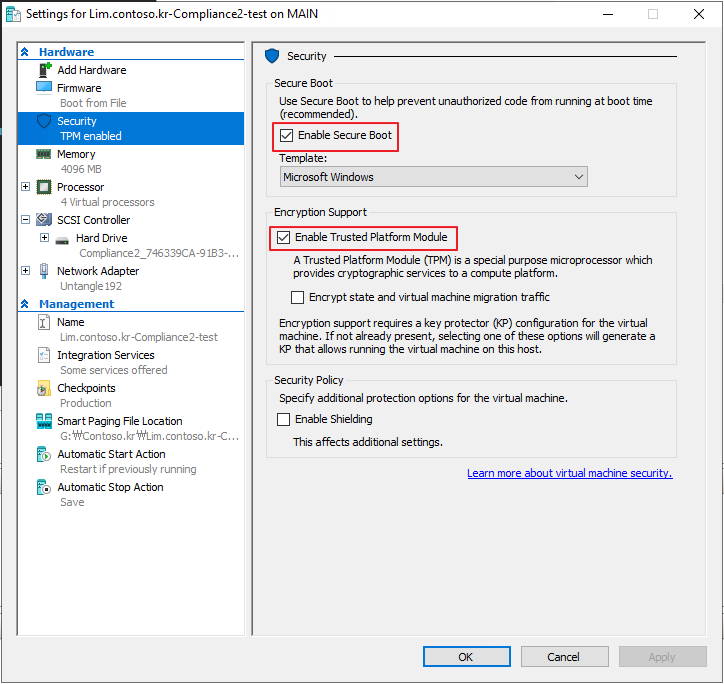Screen dimensions: 724x684
Task: Check Encrypt state and VM migration traffic
Action: [297, 297]
